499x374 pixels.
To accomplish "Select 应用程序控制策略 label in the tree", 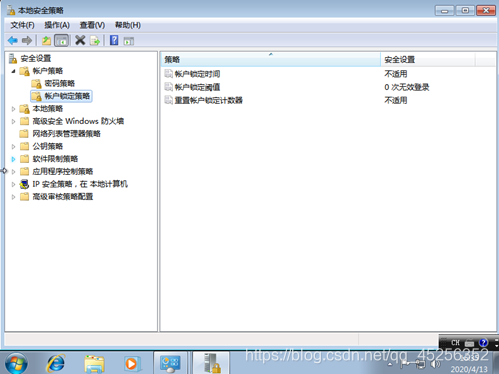I will coord(63,172).
